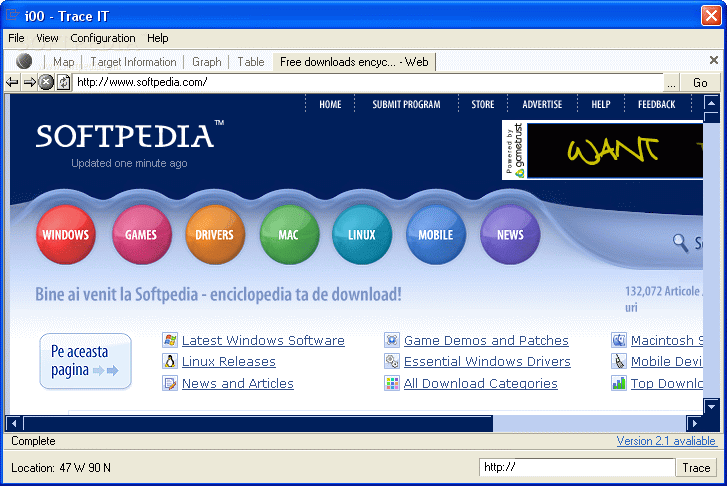Click the gray globe icon beside Map tab
727x486 pixels.
[x=24, y=61]
